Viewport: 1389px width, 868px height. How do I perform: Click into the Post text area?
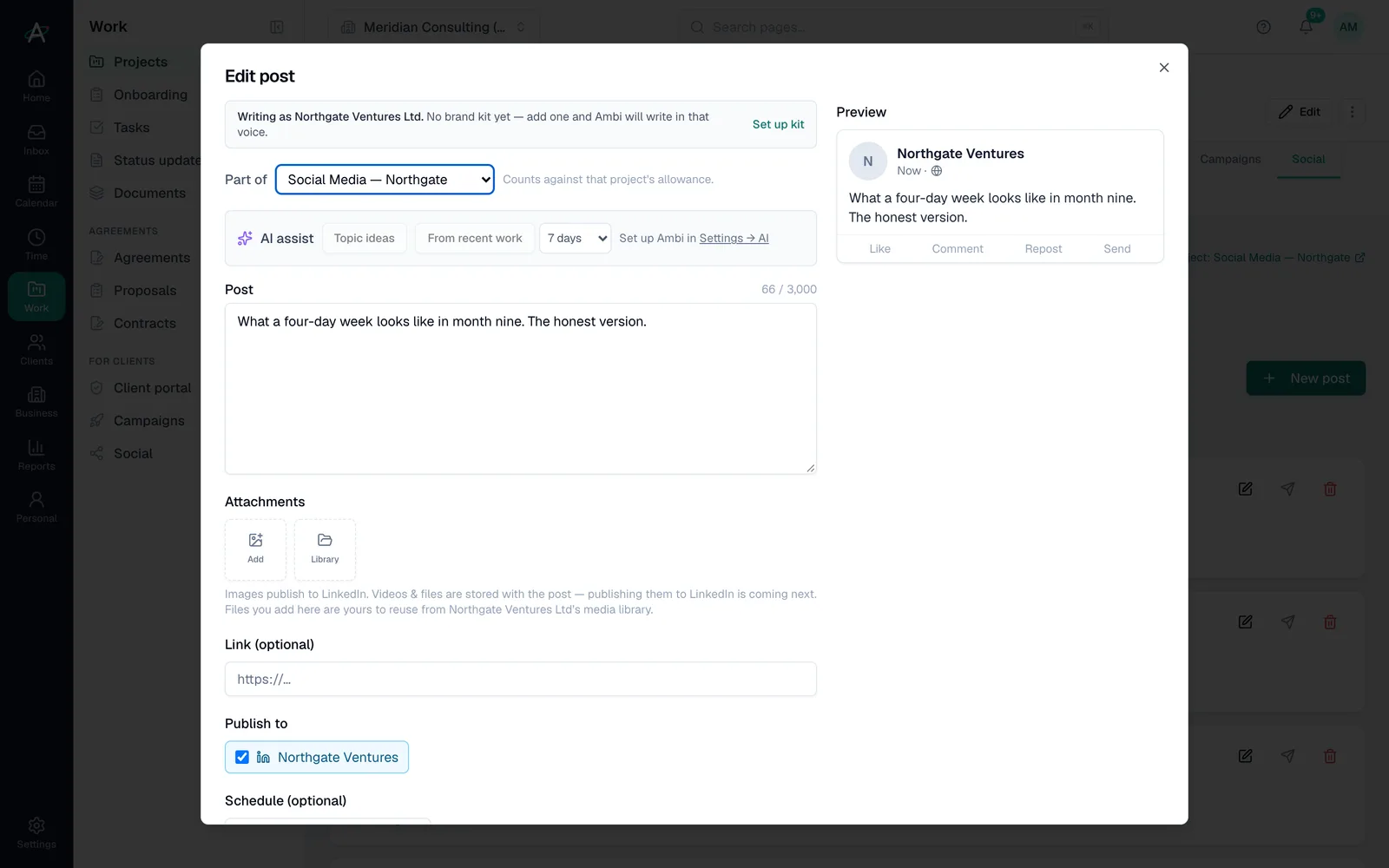(x=520, y=388)
